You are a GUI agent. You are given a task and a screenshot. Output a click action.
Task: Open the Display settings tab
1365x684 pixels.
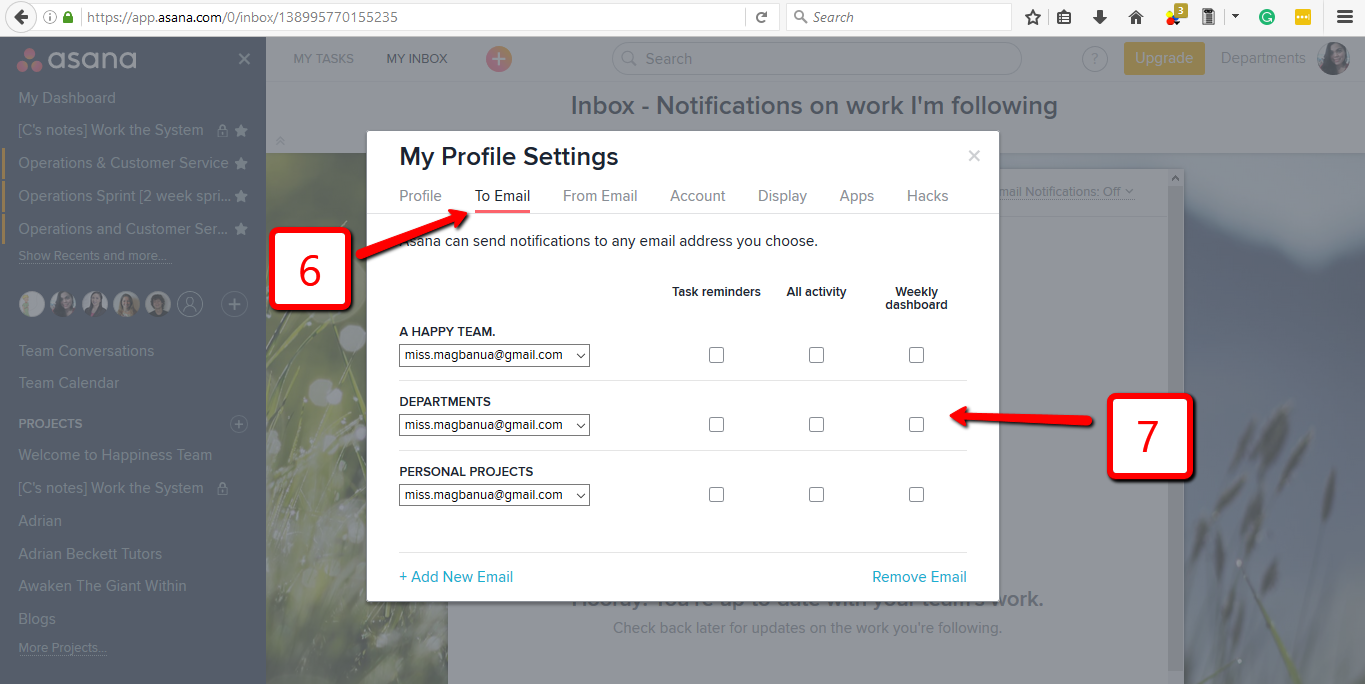(x=782, y=196)
